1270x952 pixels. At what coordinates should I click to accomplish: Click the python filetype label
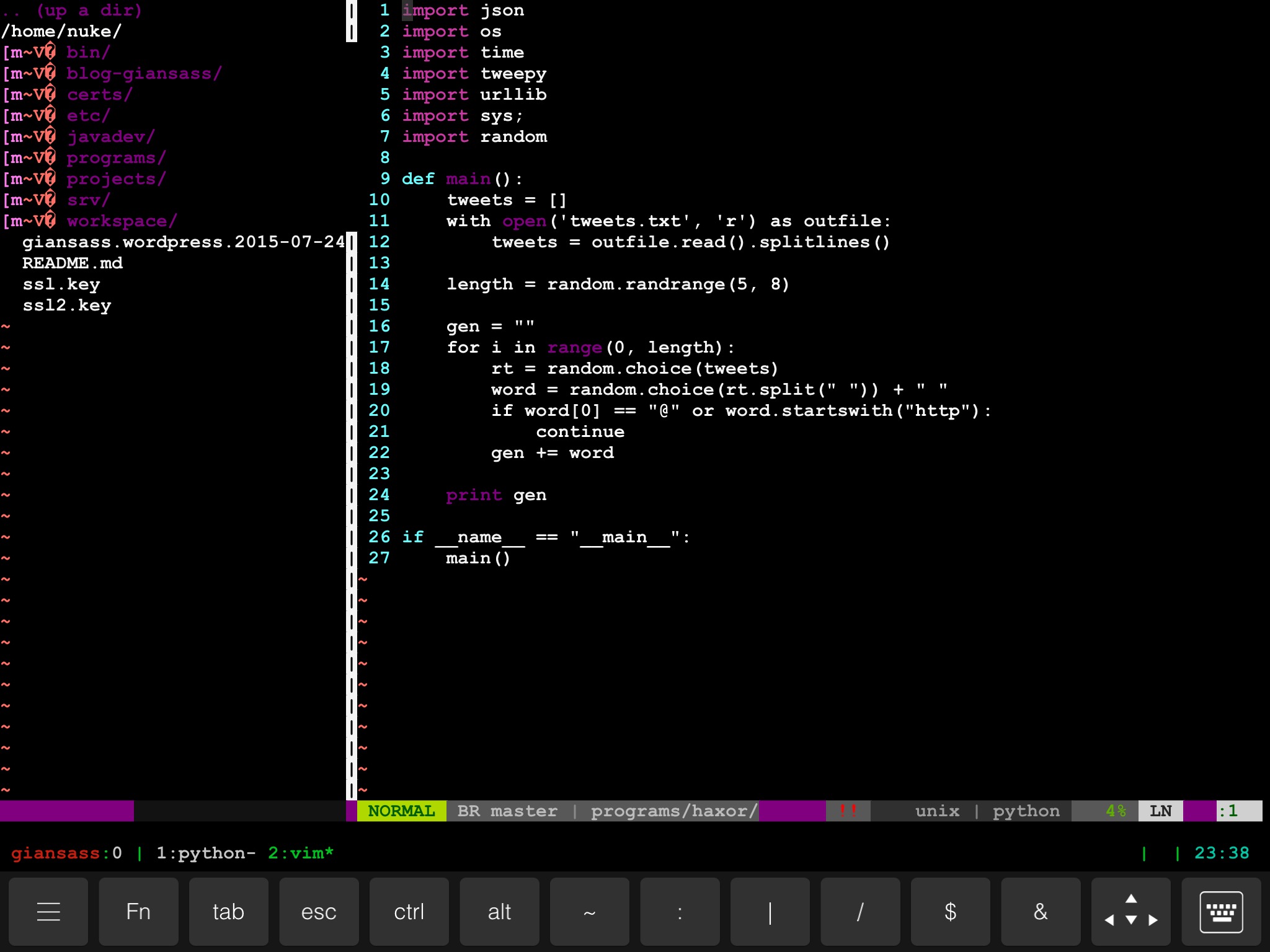point(1026,811)
